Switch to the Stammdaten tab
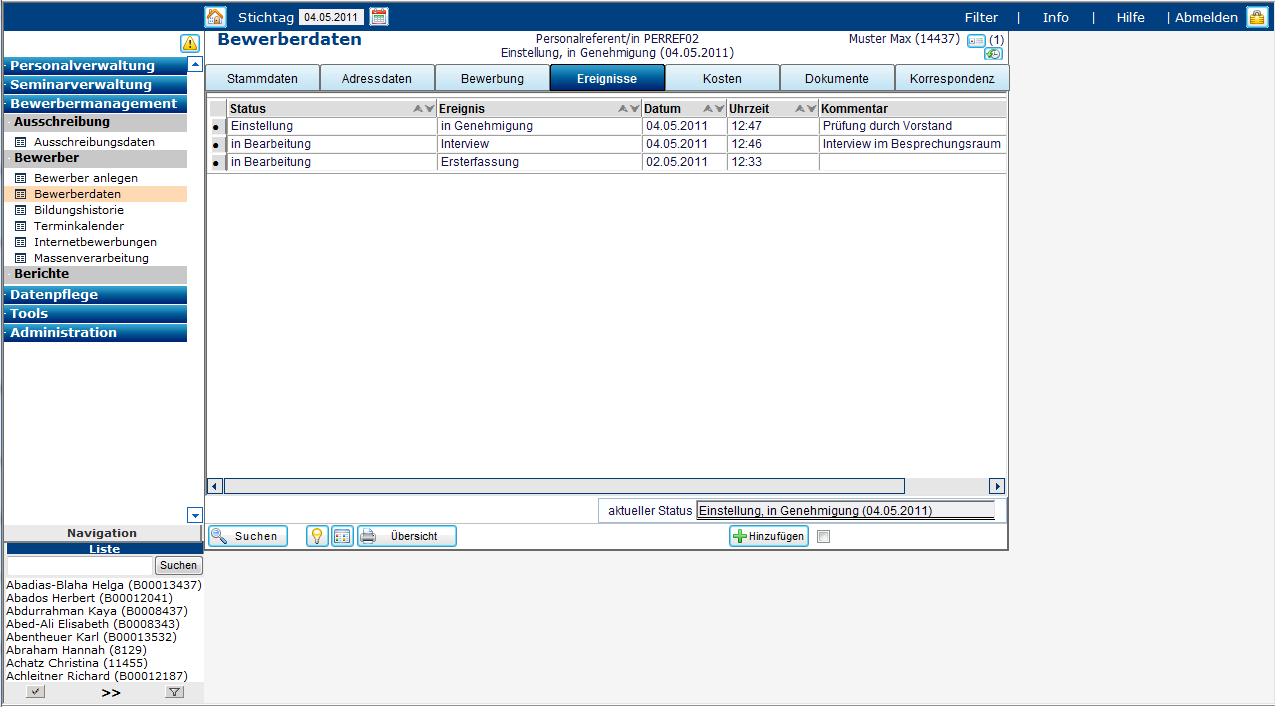Viewport: 1275px width, 707px height. coord(262,78)
